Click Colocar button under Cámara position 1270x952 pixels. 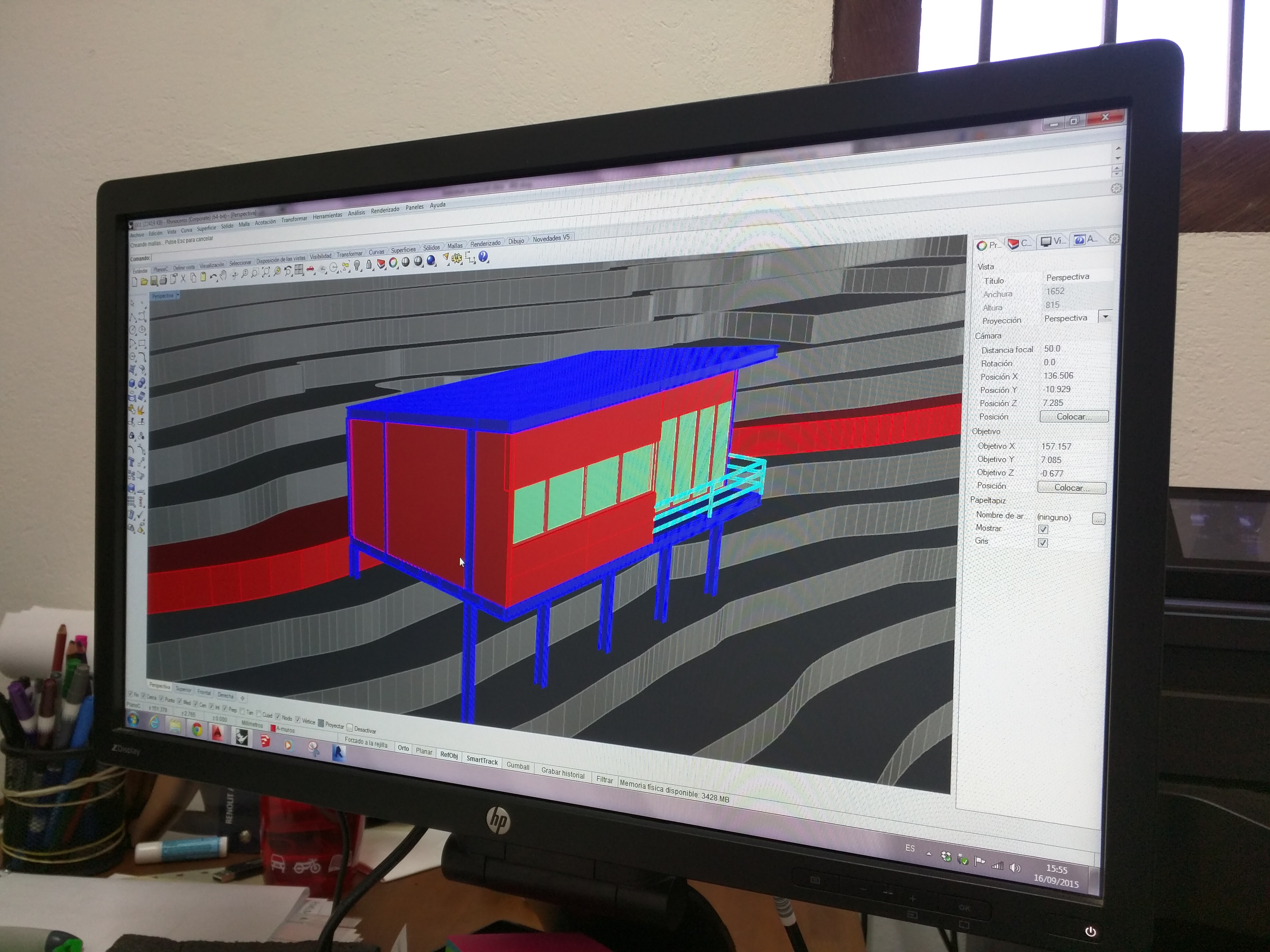1074,417
